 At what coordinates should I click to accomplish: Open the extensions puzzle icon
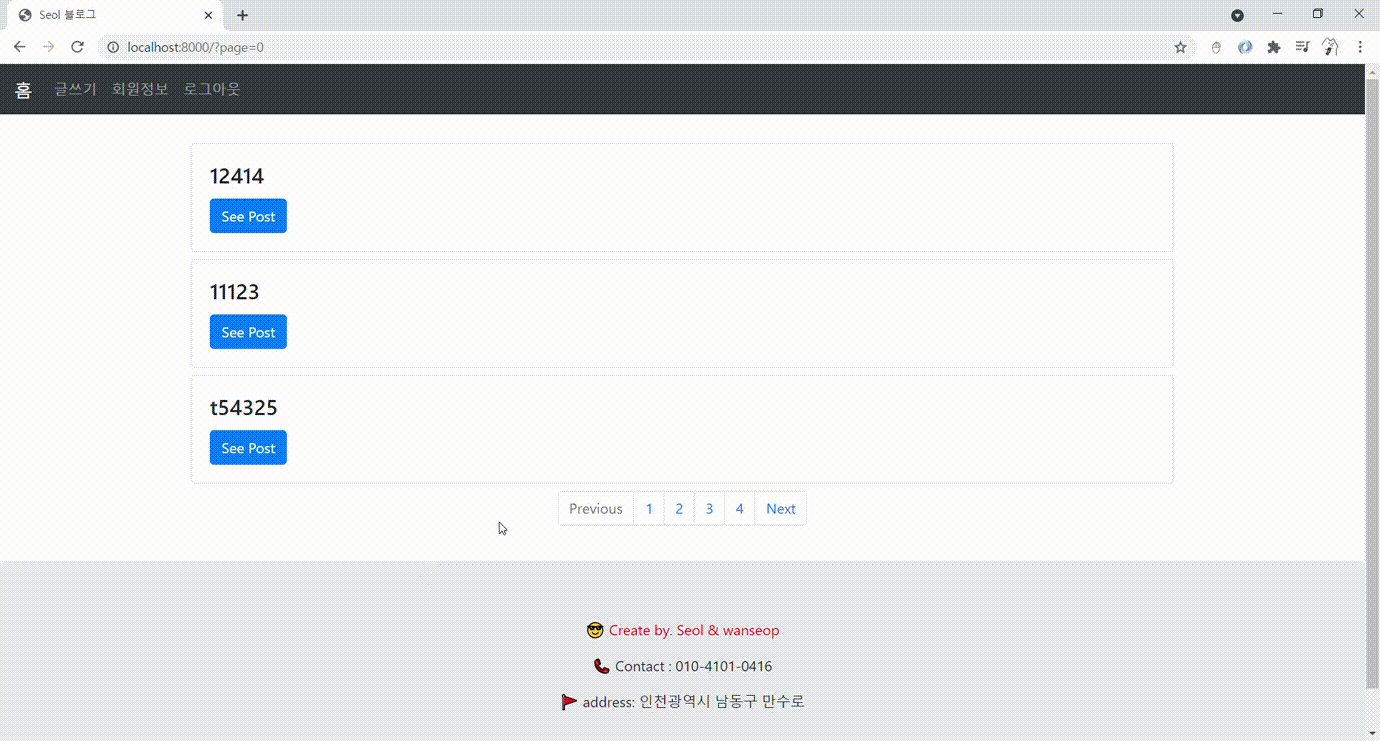pos(1273,47)
